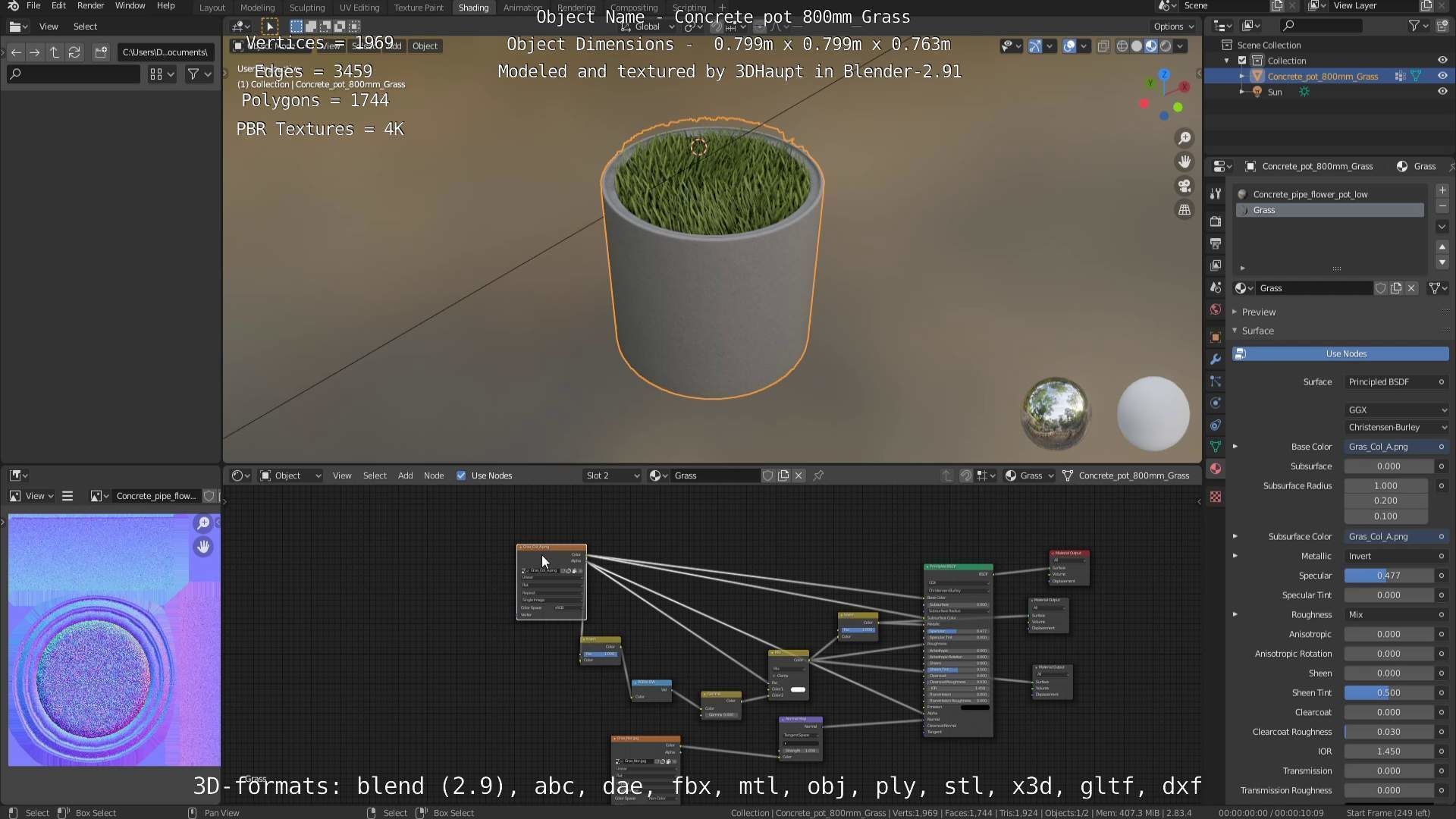Toggle X-ray mode in the viewport header

click(1103, 46)
